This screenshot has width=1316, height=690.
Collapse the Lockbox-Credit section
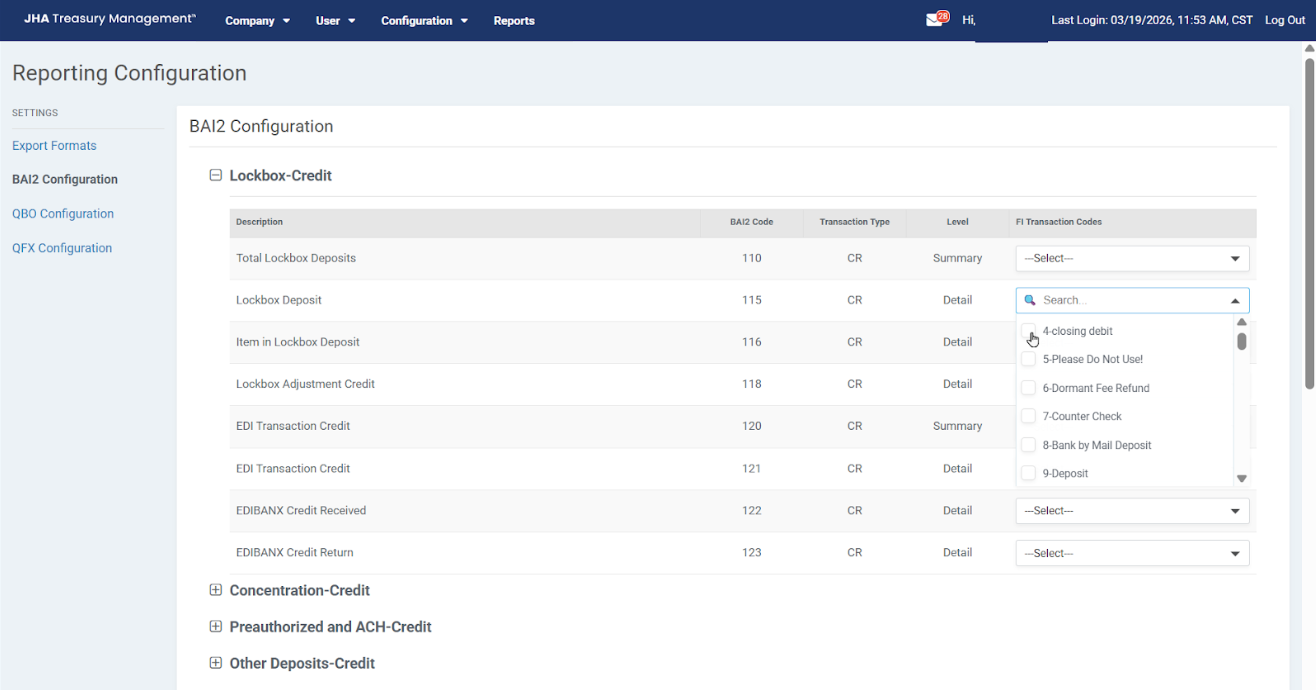215,175
